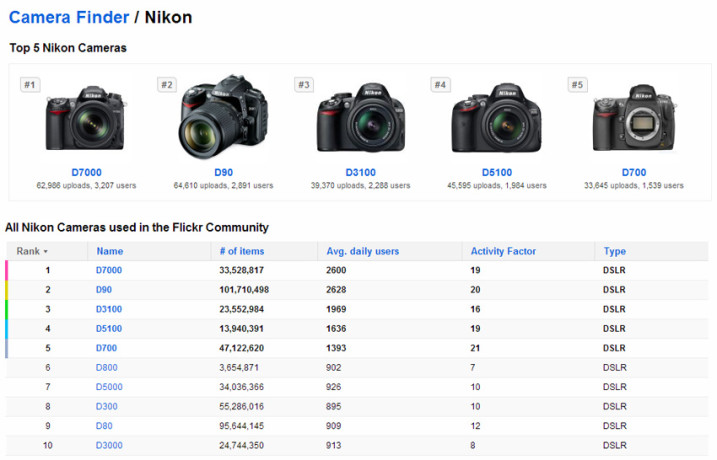This screenshot has width=717, height=460.
Task: Click the #3 rank badge
Action: [x=304, y=85]
